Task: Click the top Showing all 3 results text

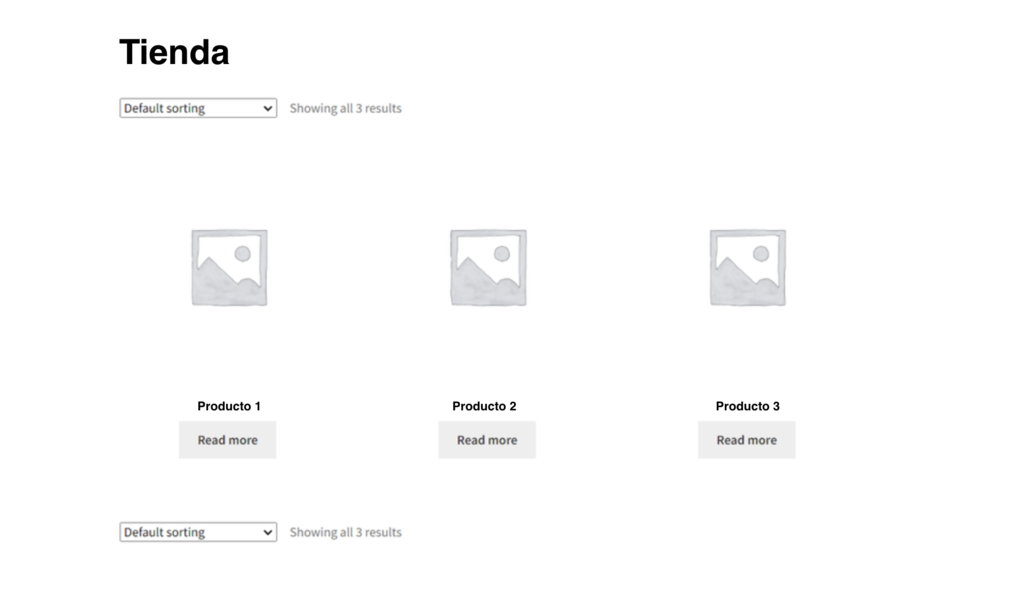Action: (344, 108)
